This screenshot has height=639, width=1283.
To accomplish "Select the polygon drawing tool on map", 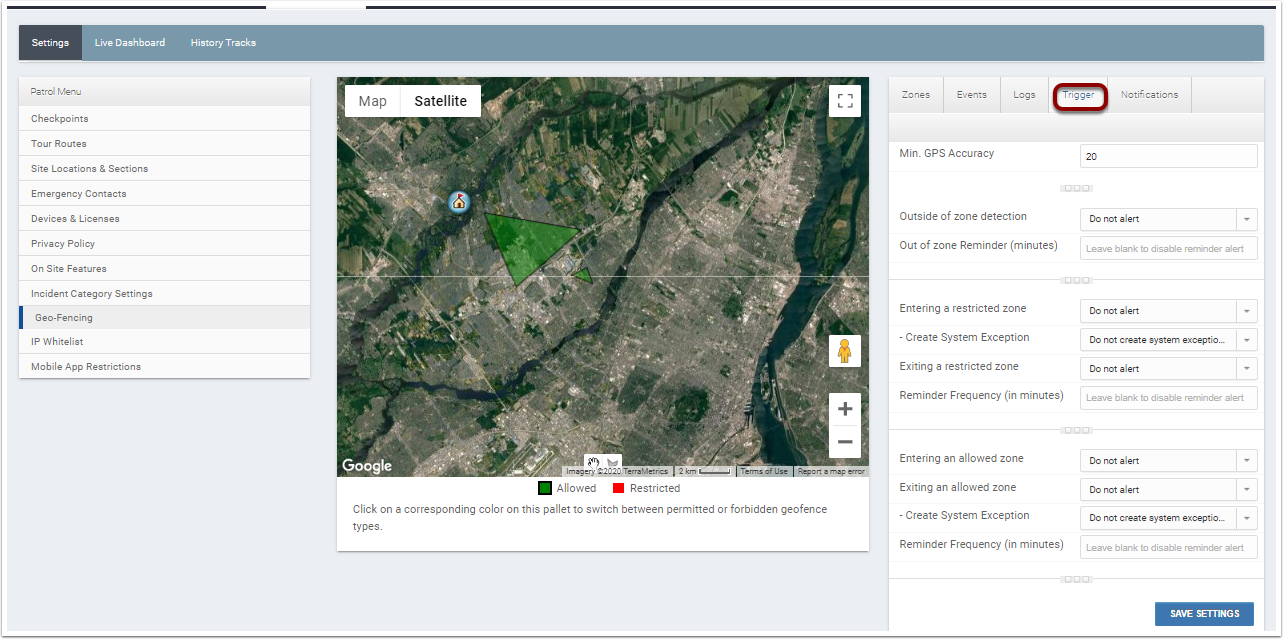I will (x=613, y=463).
